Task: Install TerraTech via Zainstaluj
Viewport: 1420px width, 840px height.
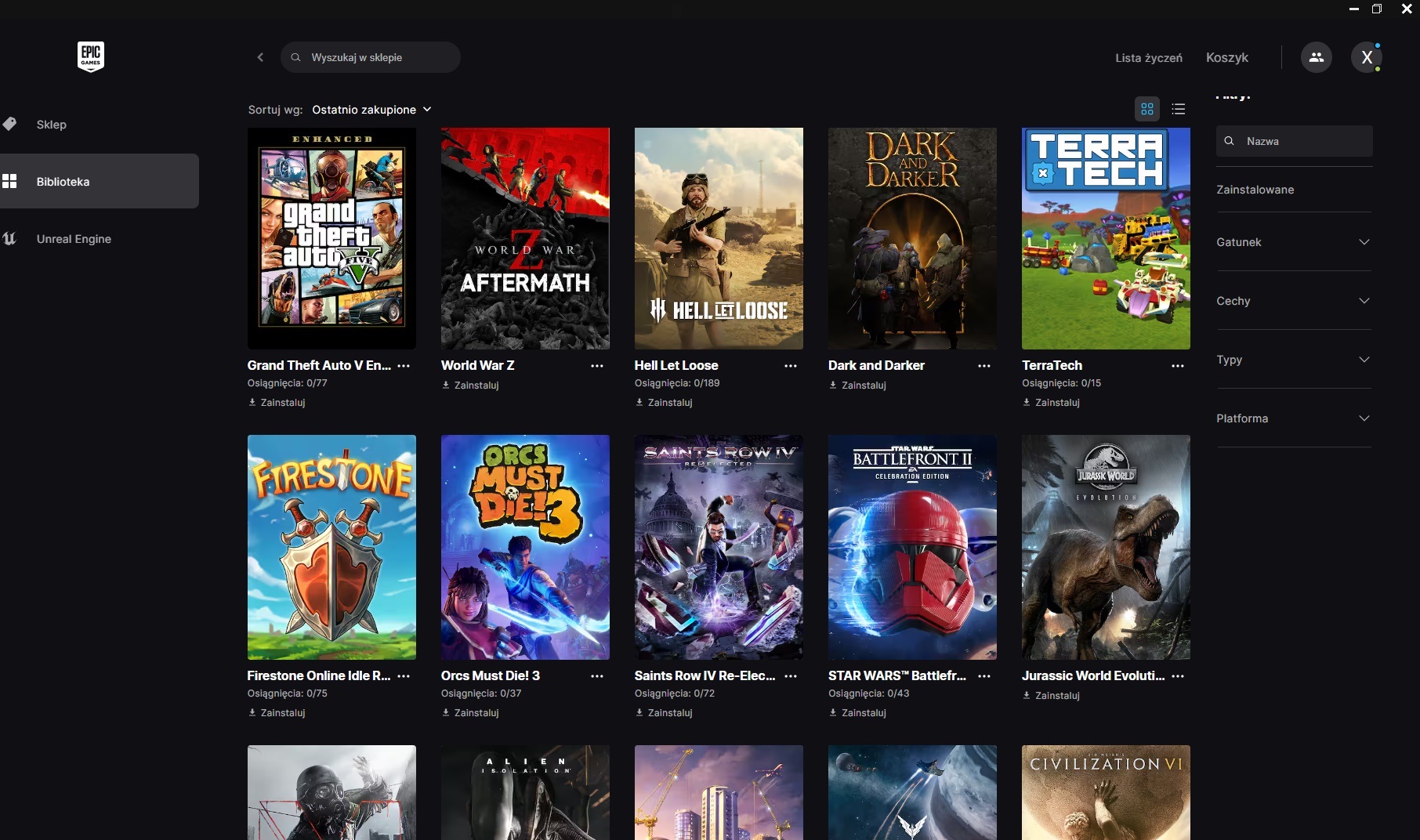Action: pos(1051,403)
